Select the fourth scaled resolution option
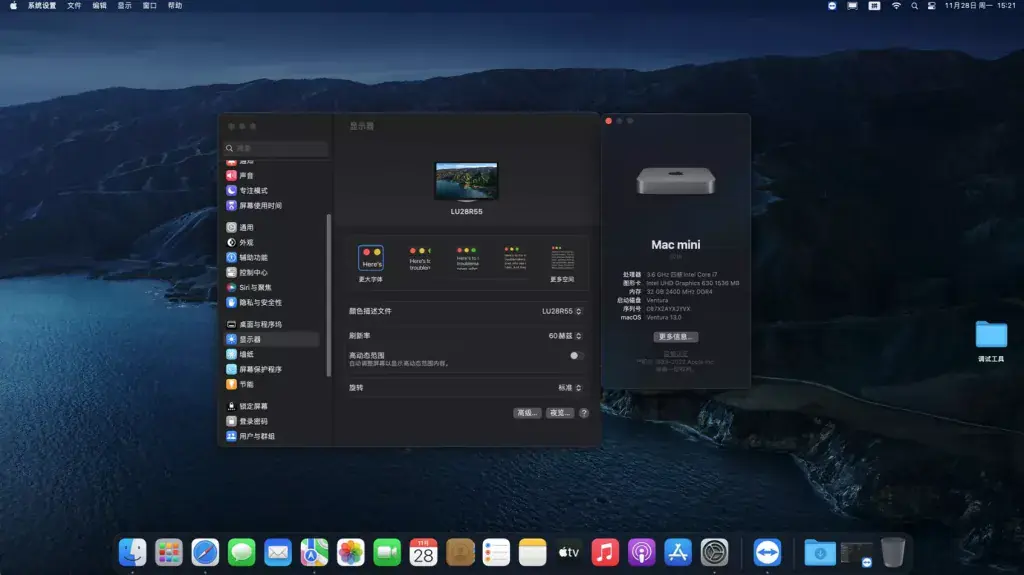The height and width of the screenshot is (575, 1024). (x=515, y=259)
